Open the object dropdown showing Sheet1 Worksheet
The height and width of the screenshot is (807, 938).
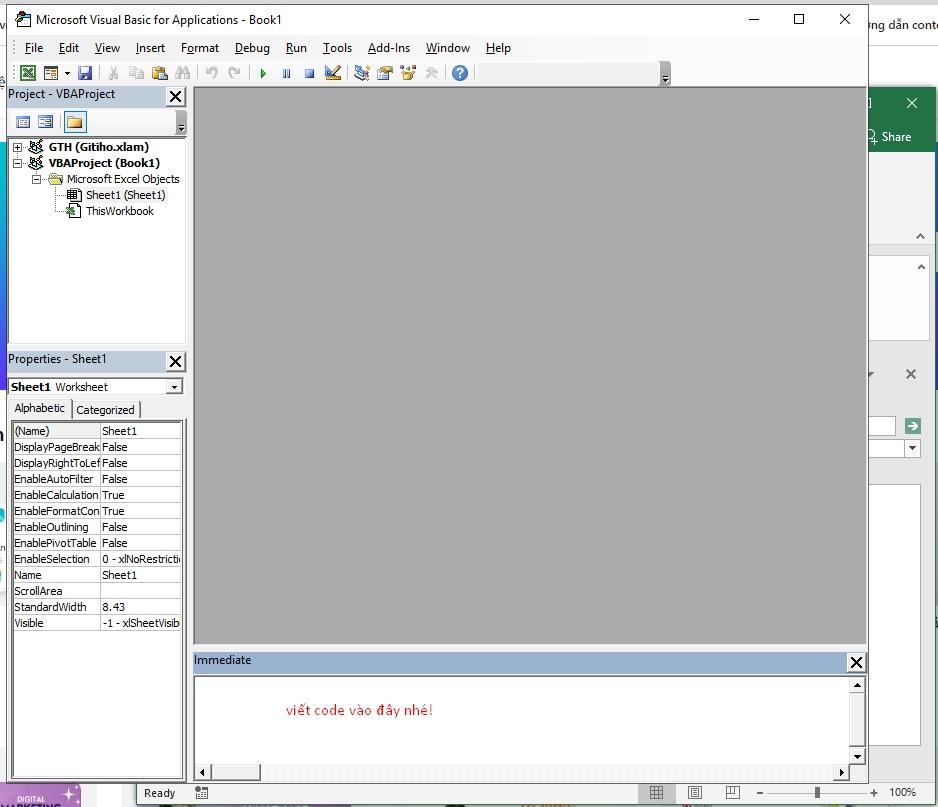pyautogui.click(x=174, y=386)
